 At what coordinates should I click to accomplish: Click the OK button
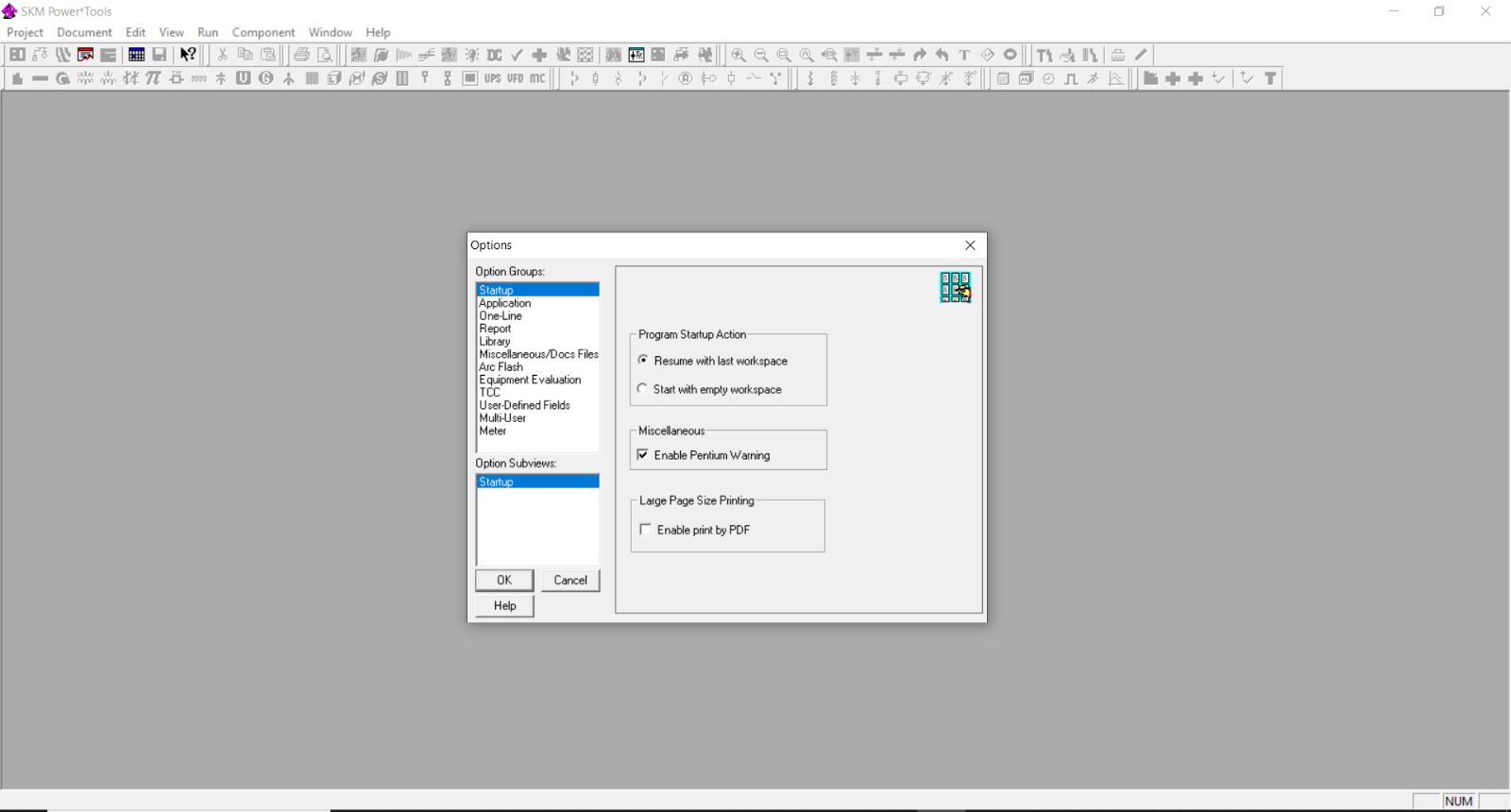pyautogui.click(x=504, y=581)
